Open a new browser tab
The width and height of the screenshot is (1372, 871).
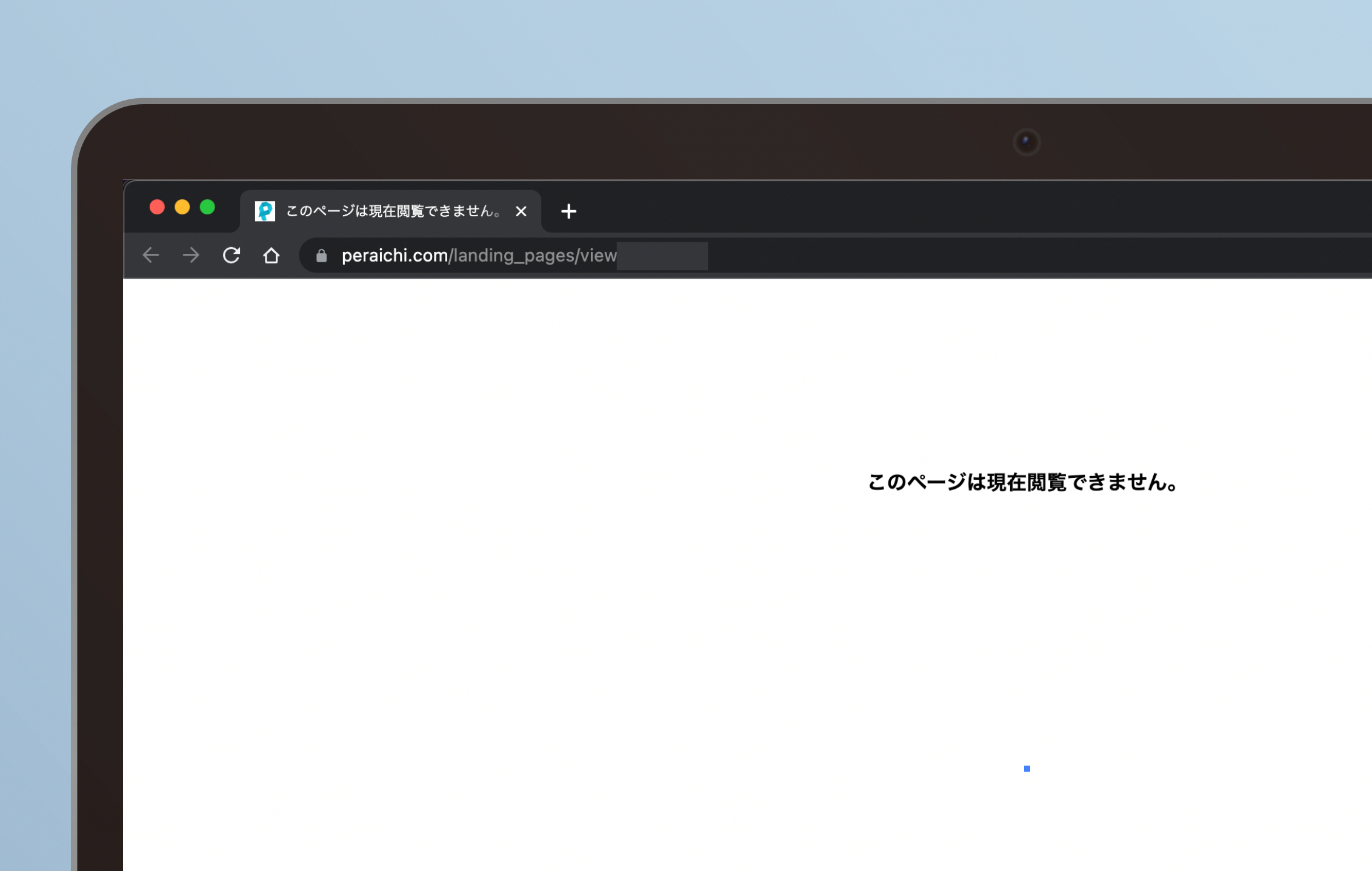tap(568, 211)
